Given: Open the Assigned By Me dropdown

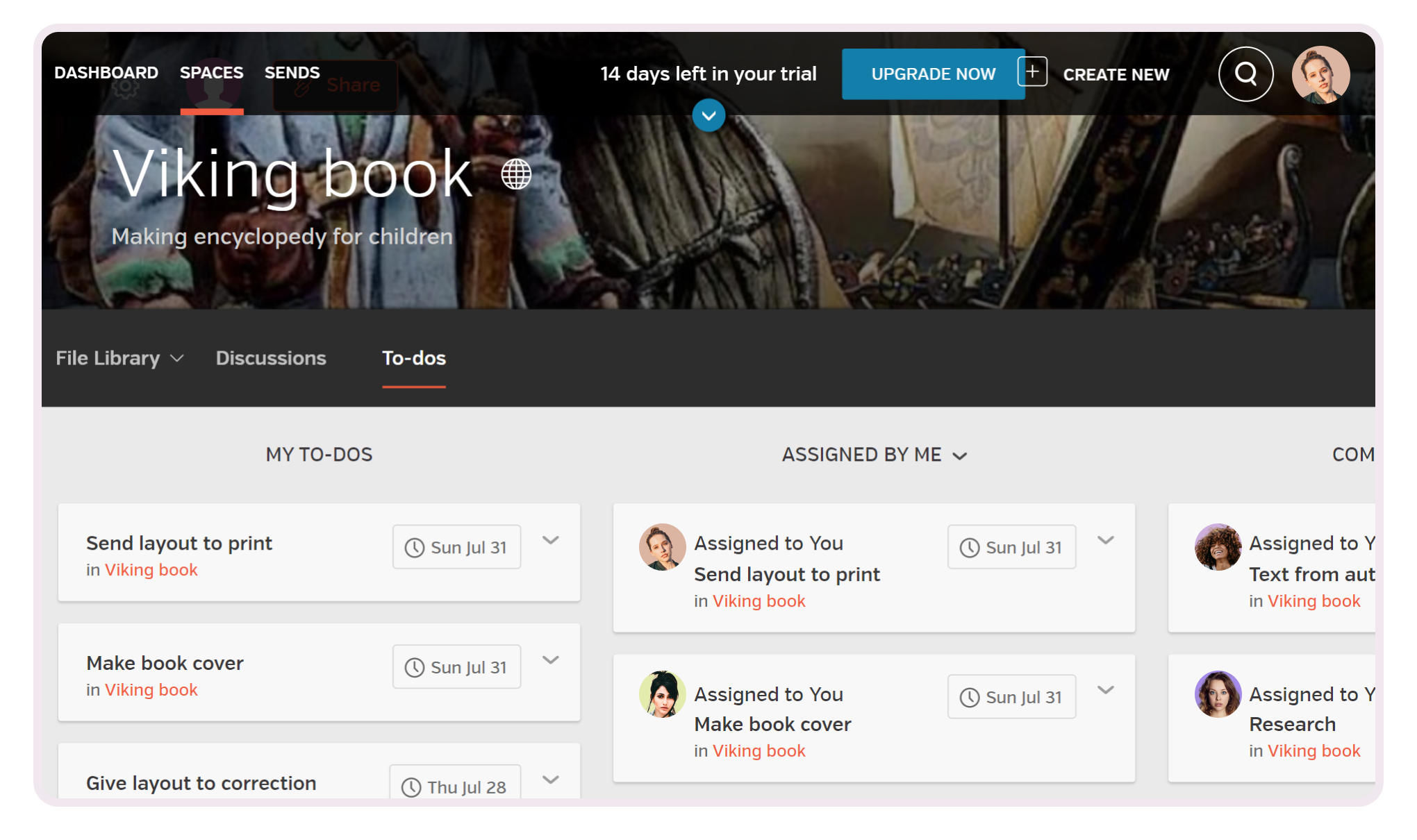Looking at the screenshot, I should 874,455.
